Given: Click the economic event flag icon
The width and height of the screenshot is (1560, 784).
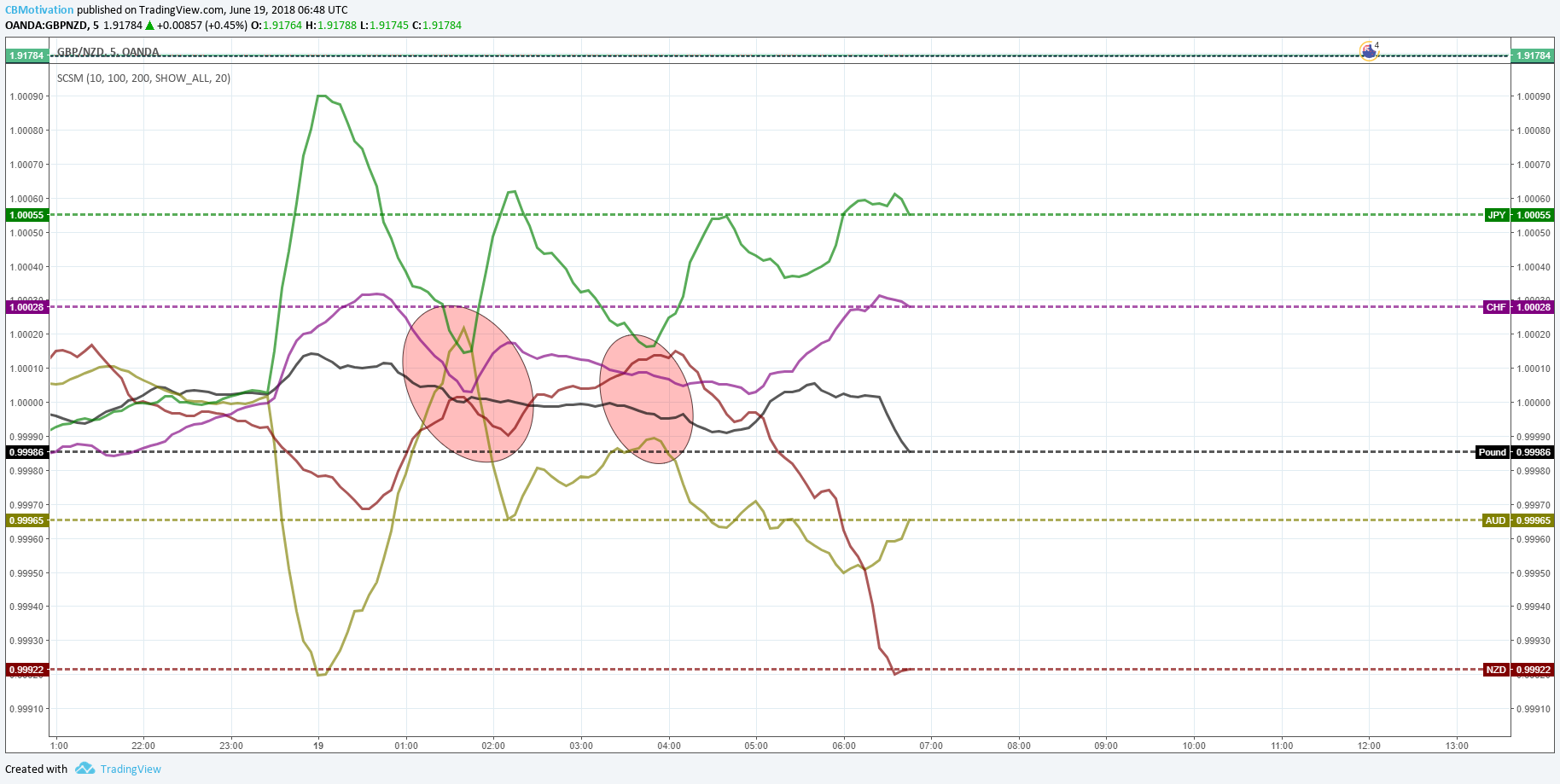Looking at the screenshot, I should click(1369, 51).
